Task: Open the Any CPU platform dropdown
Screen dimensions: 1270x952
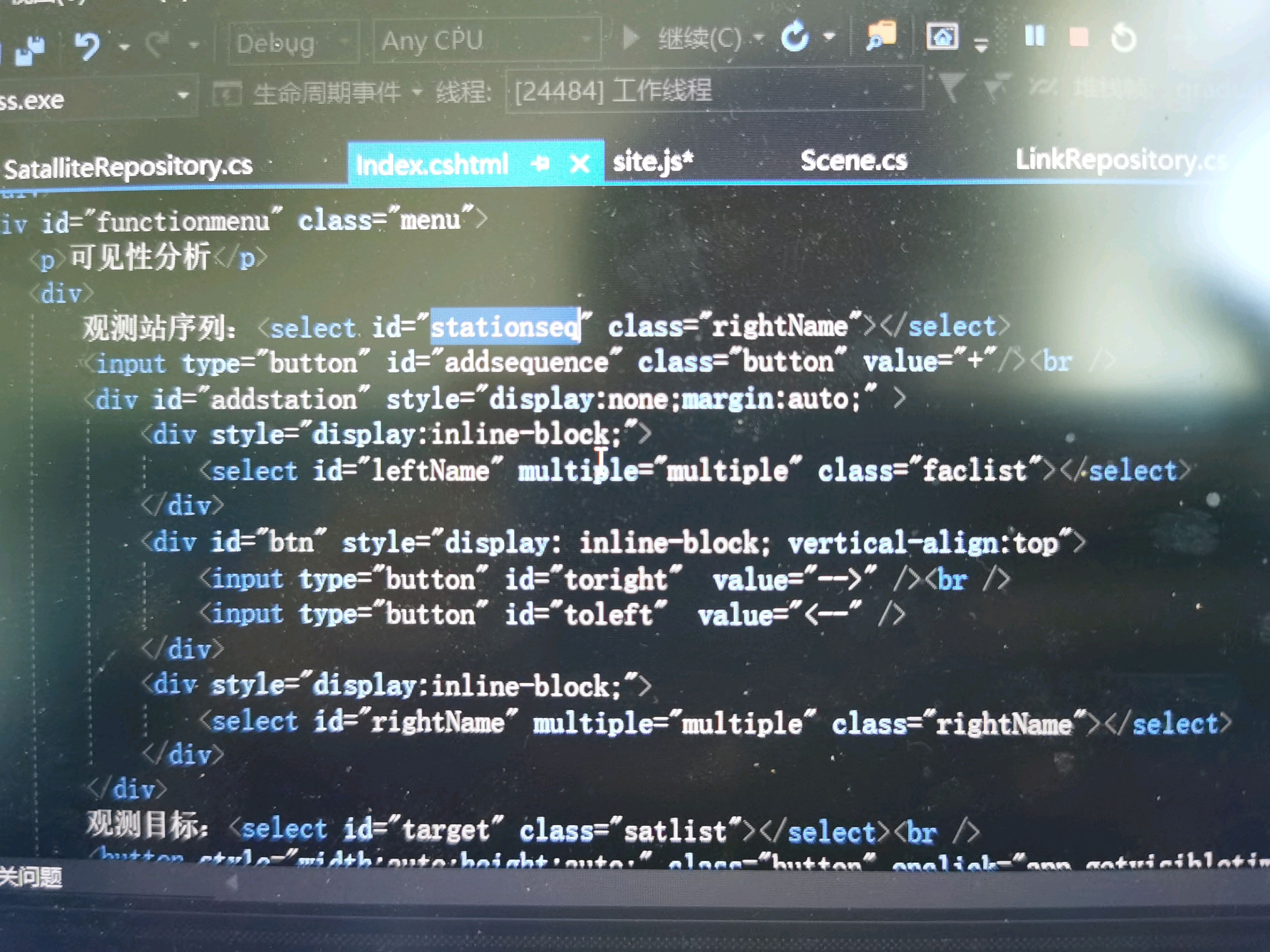Action: point(487,40)
